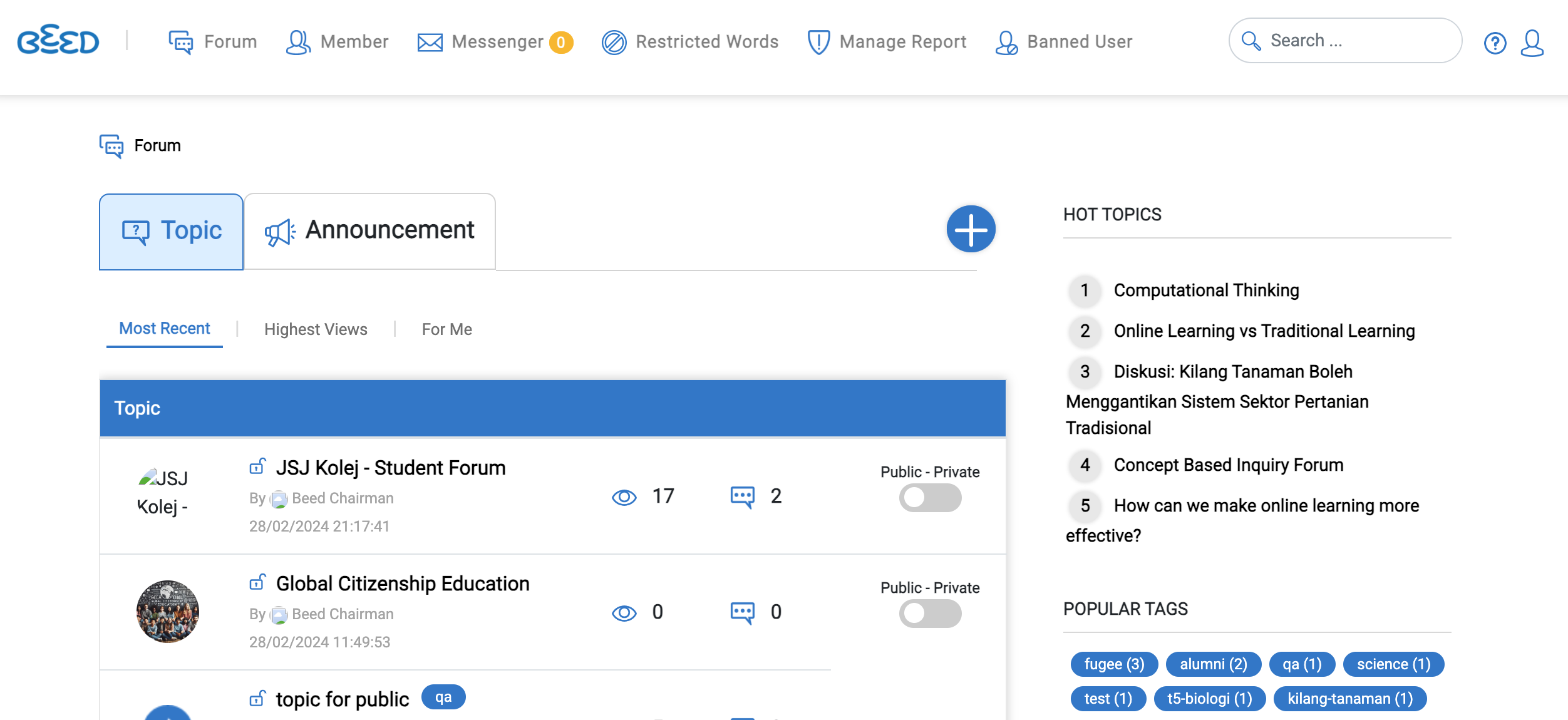The width and height of the screenshot is (1568, 720).
Task: Open the help question mark icon
Action: (x=1495, y=43)
